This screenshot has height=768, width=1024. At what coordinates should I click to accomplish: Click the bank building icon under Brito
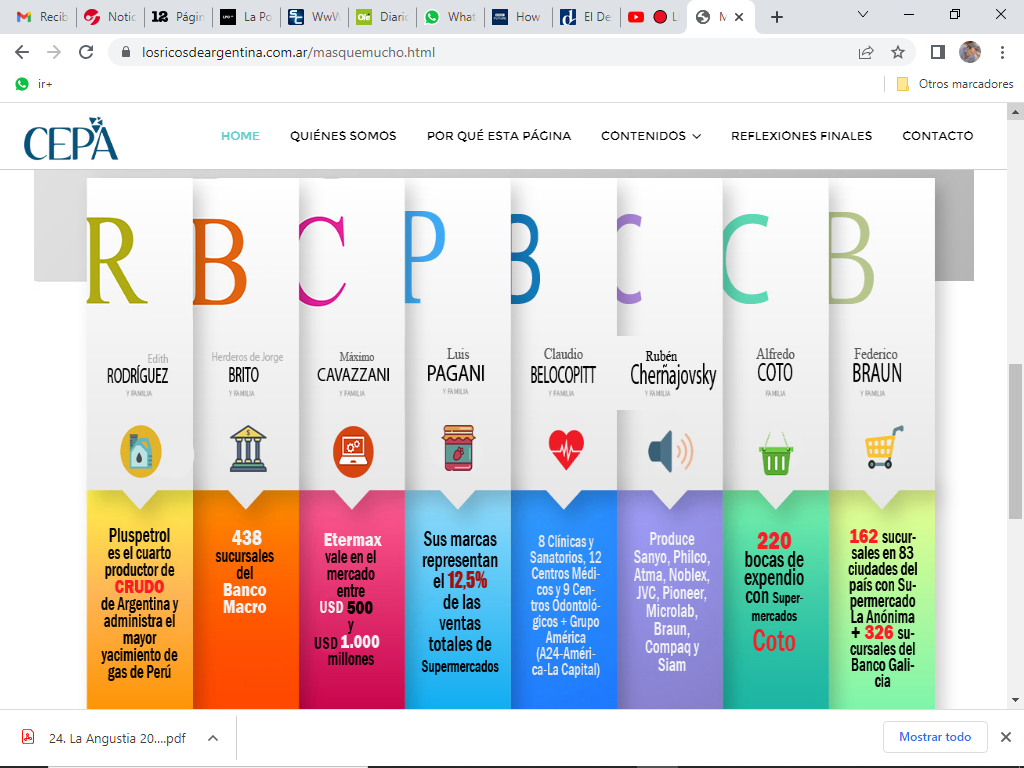pos(245,450)
